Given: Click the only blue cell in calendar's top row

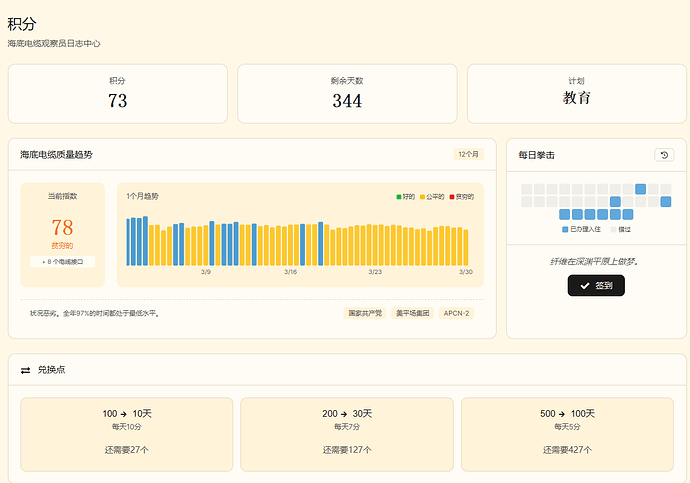Looking at the screenshot, I should (x=641, y=189).
